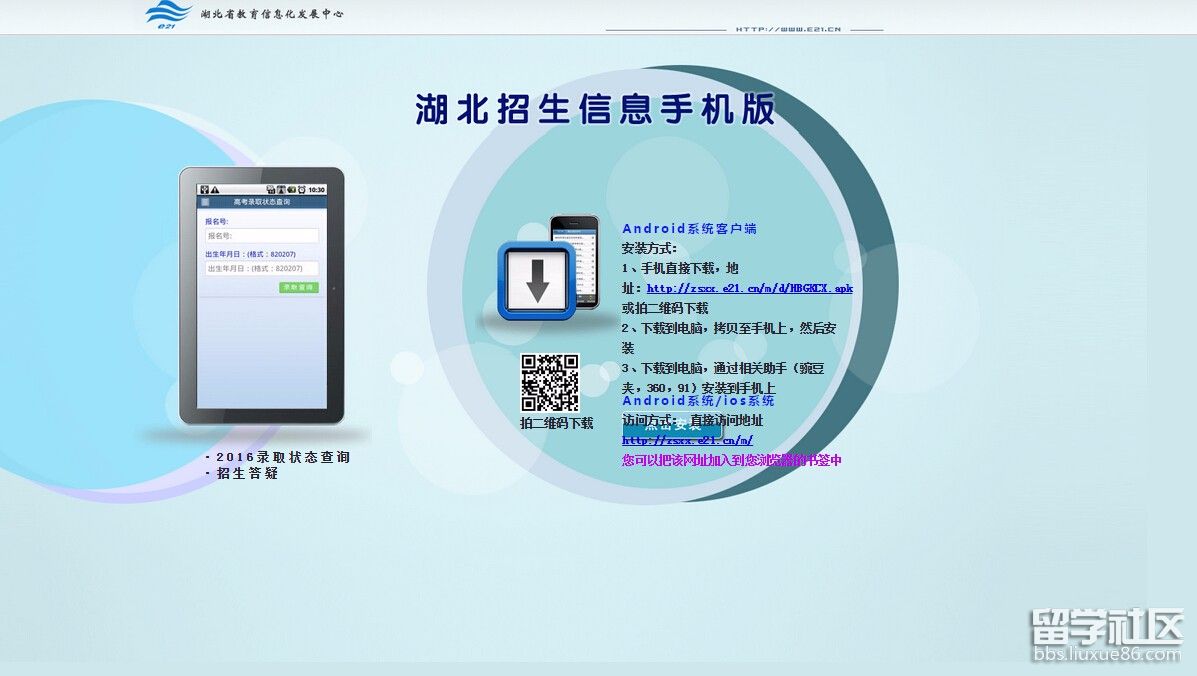Open the 招生答疑 link
Image resolution: width=1197 pixels, height=676 pixels.
pyautogui.click(x=248, y=474)
